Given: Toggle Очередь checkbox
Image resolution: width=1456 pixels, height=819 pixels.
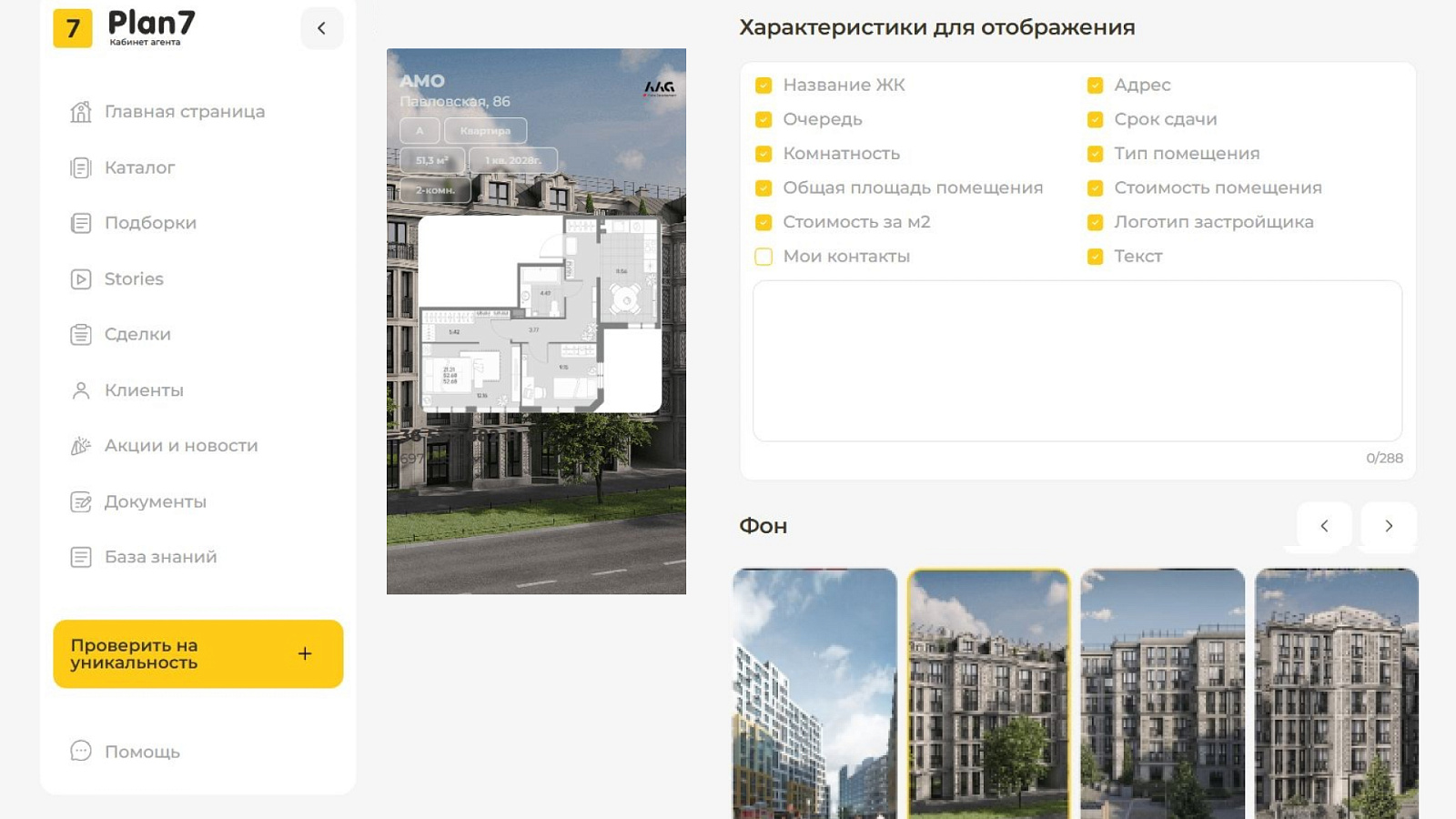Looking at the screenshot, I should coord(763,119).
